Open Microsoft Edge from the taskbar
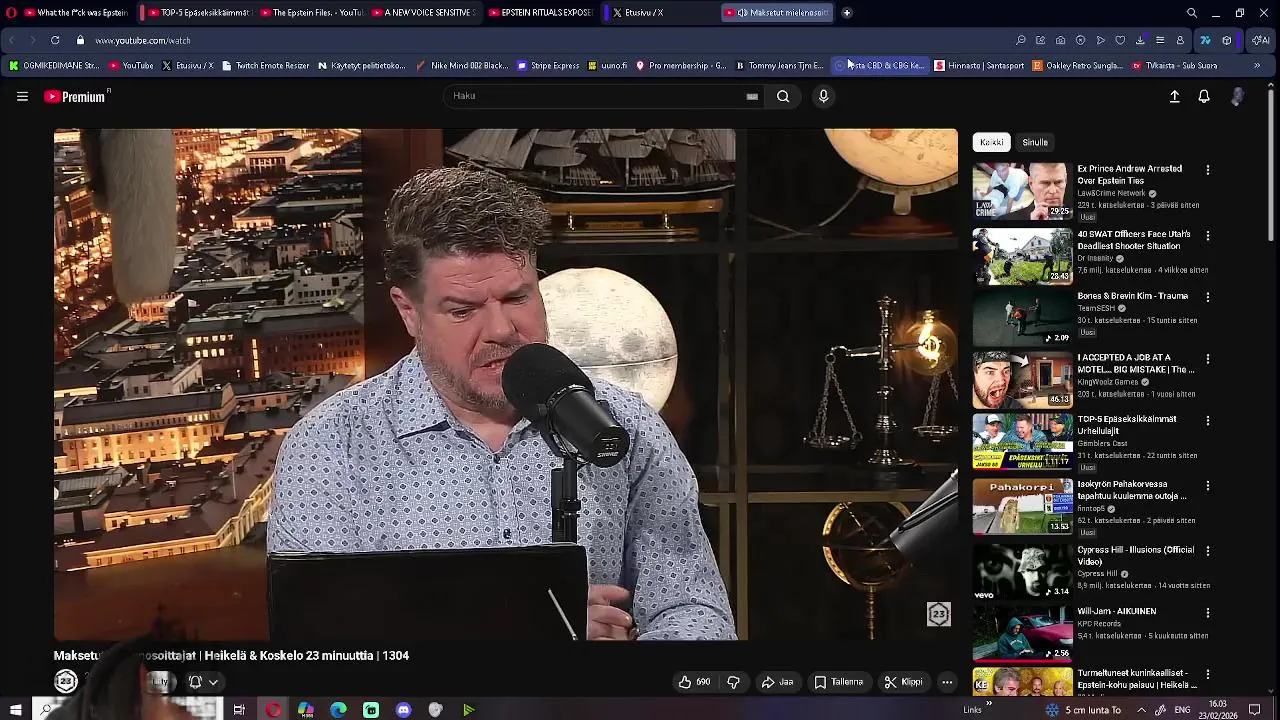The image size is (1280, 720). point(338,710)
